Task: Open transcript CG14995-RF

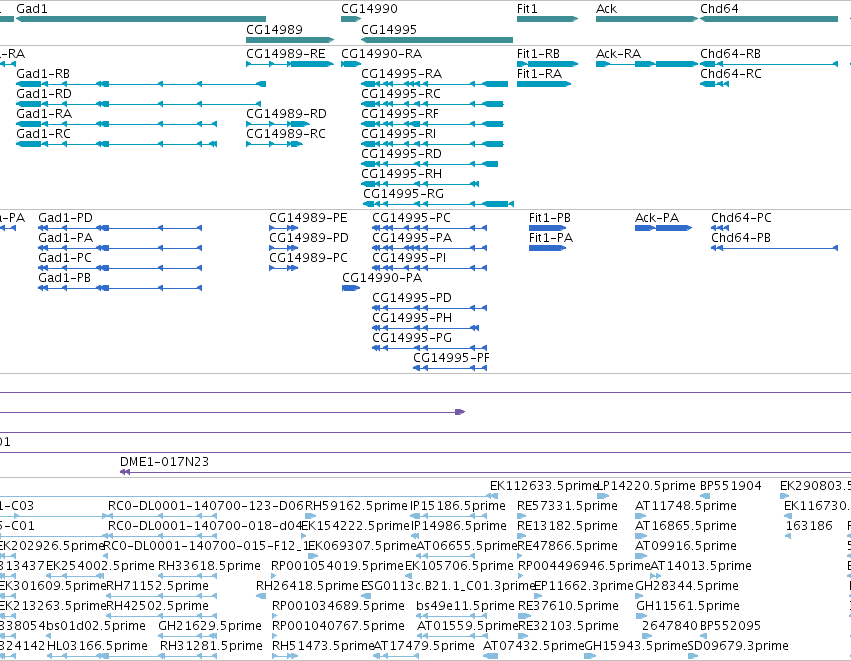Action: click(x=399, y=114)
